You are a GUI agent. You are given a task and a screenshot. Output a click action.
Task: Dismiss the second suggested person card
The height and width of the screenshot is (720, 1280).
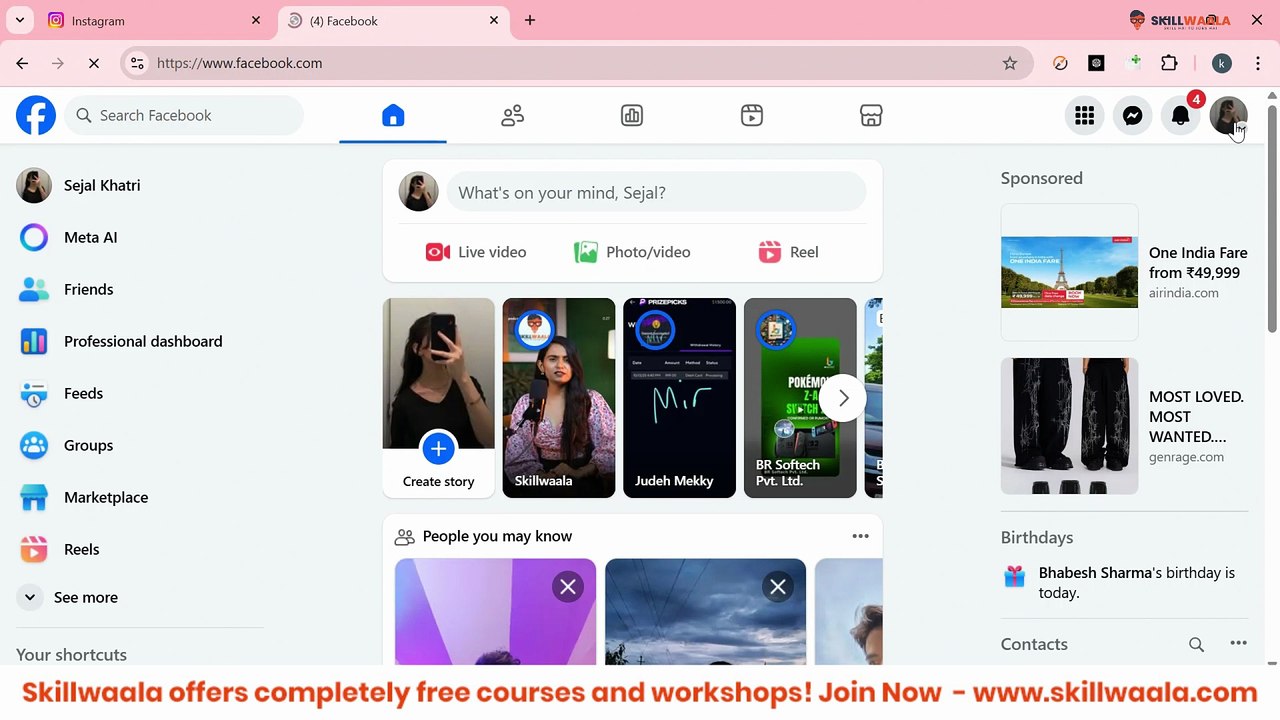[778, 587]
